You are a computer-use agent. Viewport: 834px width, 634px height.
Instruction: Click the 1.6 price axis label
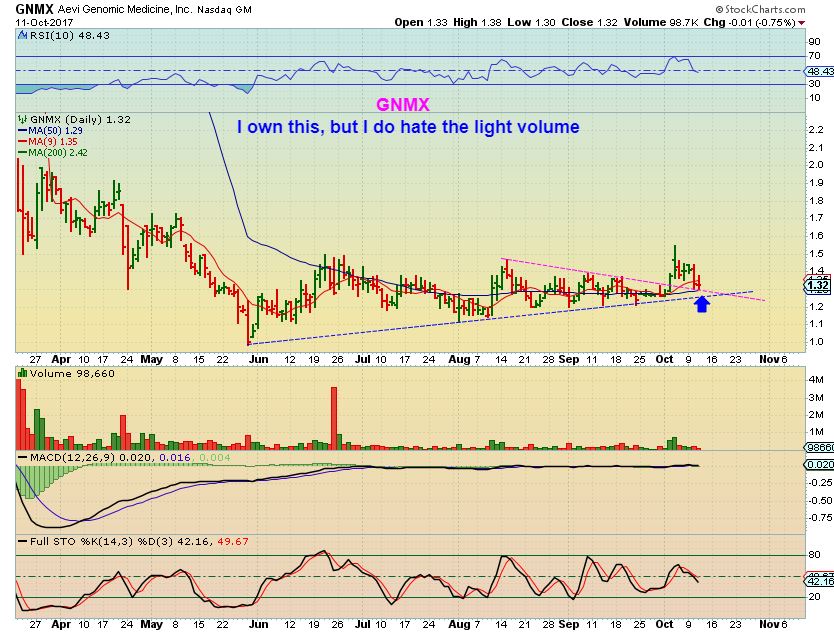pos(815,236)
